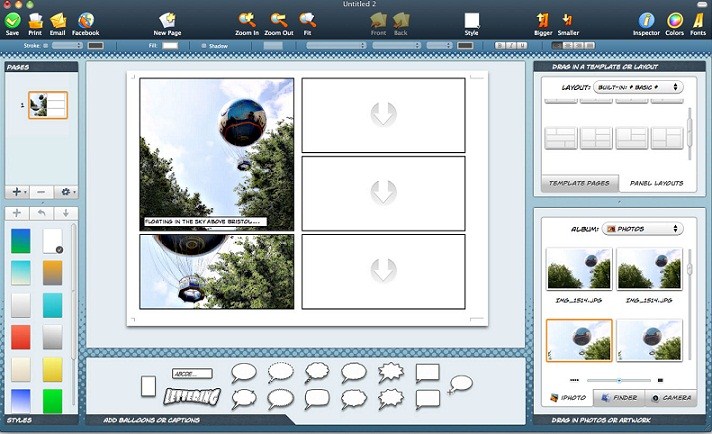Expand the Album Photos dropdown
The image size is (712, 434).
643,229
